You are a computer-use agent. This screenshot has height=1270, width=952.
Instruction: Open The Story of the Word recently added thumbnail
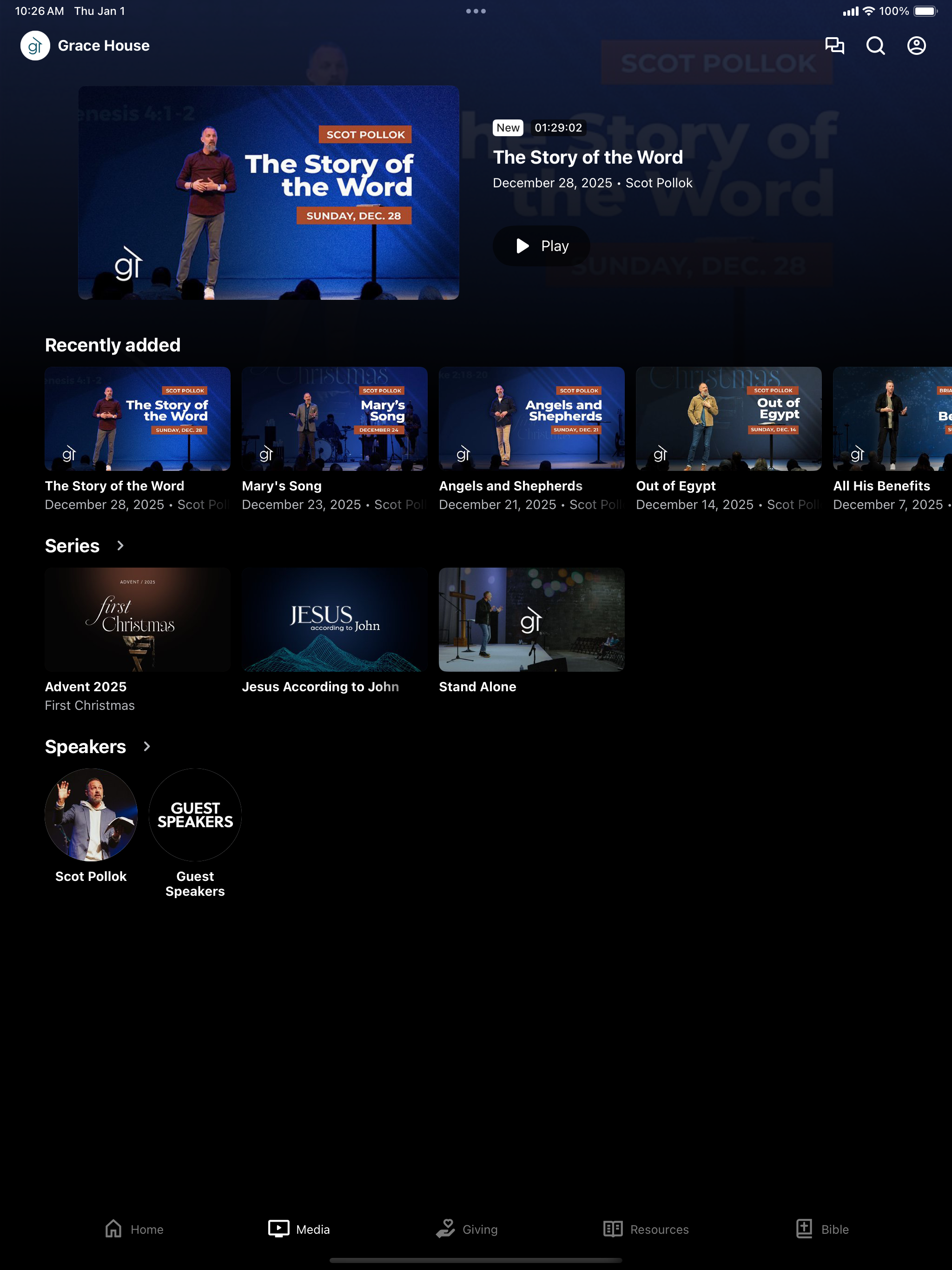point(138,418)
